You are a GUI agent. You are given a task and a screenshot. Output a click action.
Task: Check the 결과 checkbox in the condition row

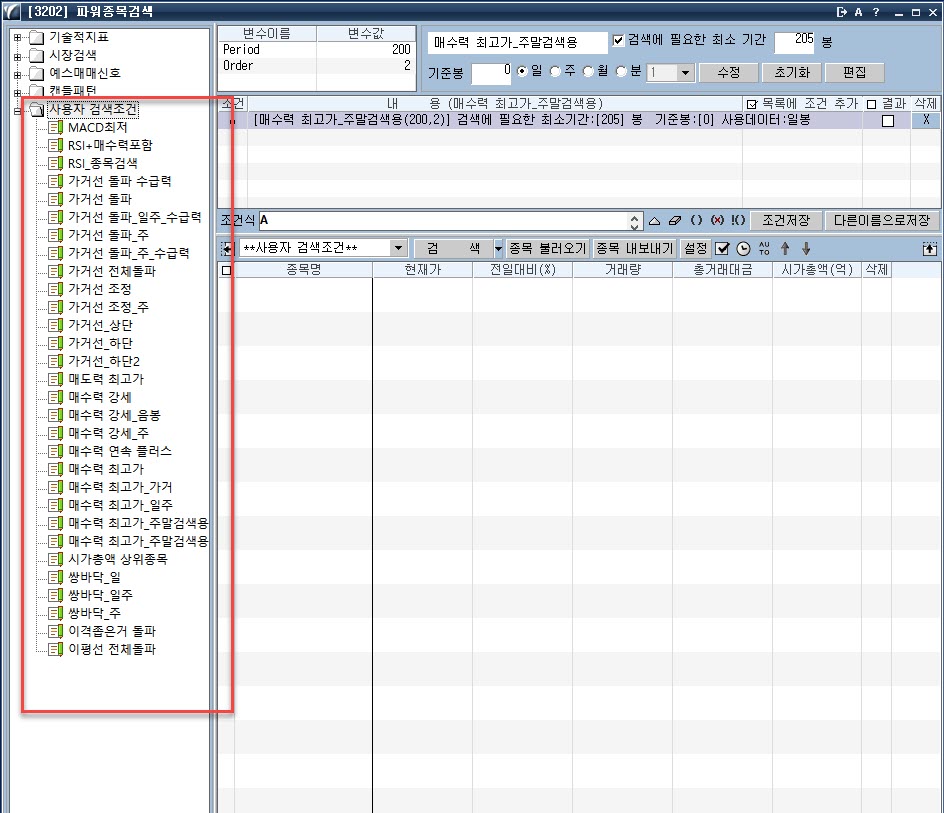click(x=888, y=120)
